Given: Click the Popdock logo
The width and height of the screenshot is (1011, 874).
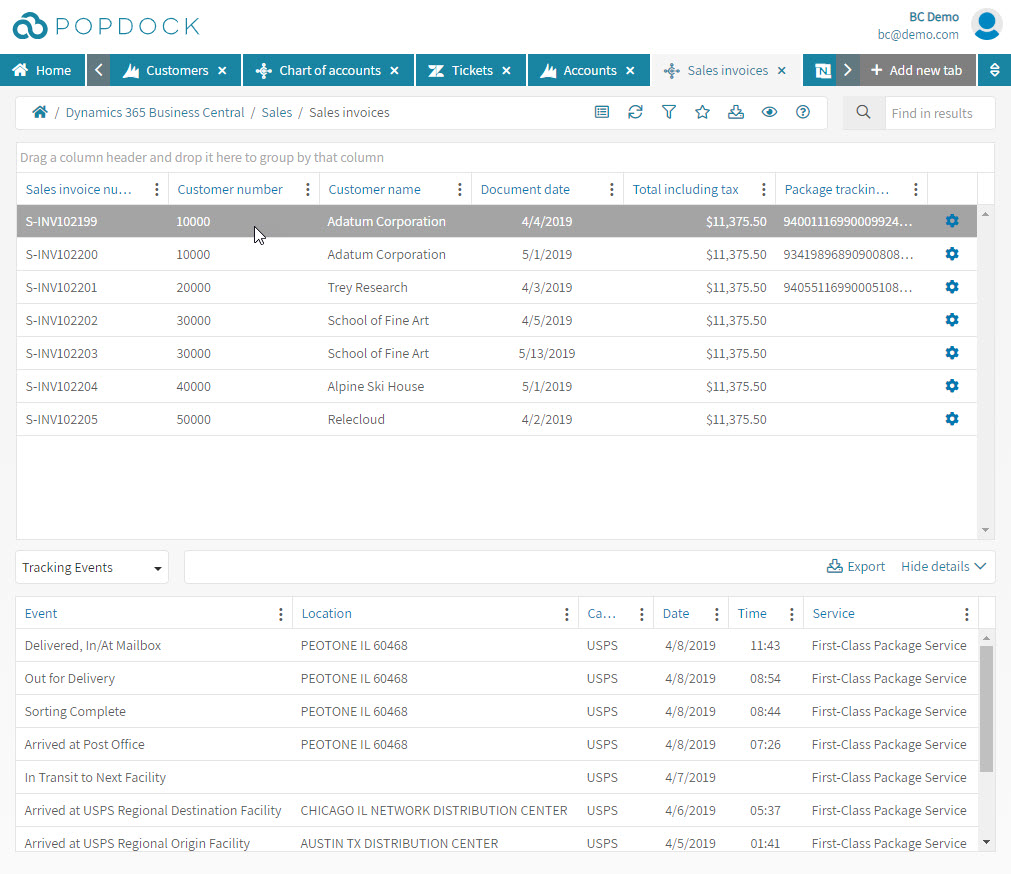Looking at the screenshot, I should (106, 26).
